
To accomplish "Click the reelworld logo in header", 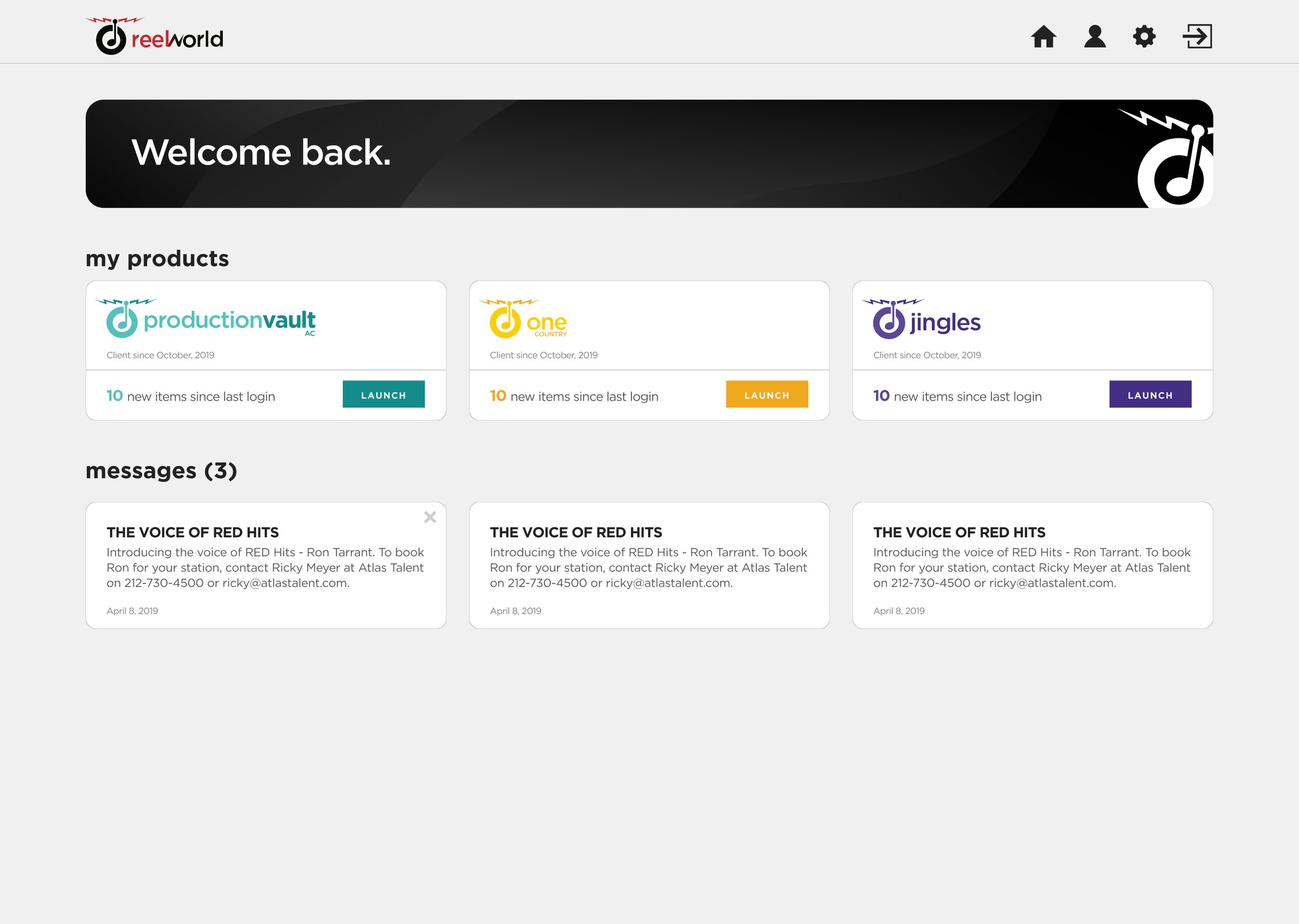I will point(155,36).
